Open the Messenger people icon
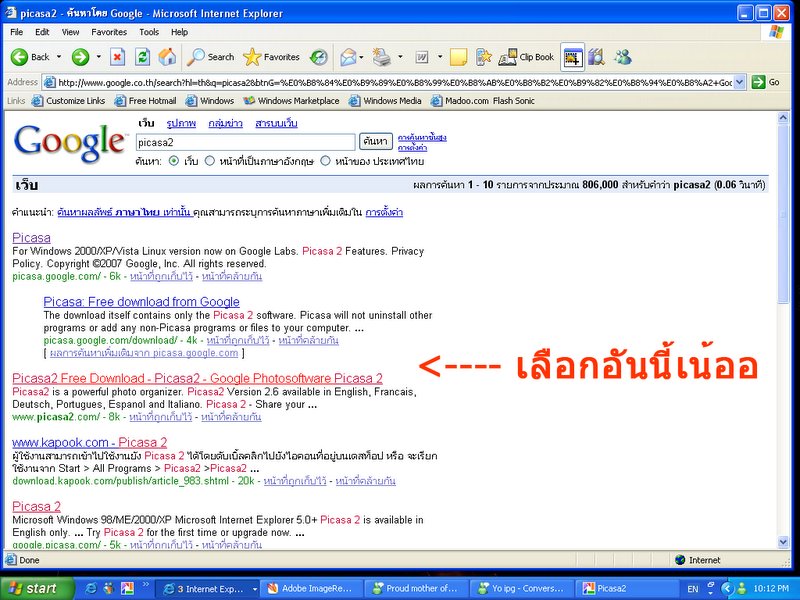Viewport: 800px width, 600px height. pyautogui.click(x=622, y=57)
